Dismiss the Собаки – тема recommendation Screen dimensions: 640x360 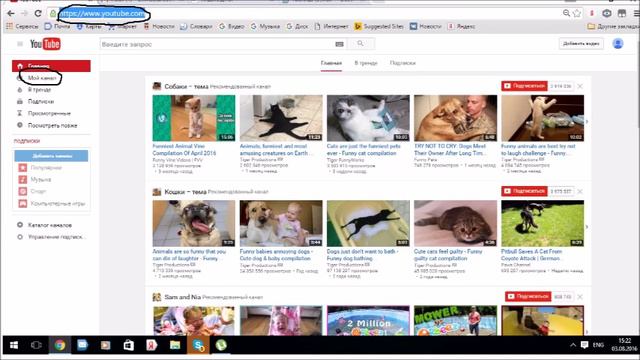[580, 86]
